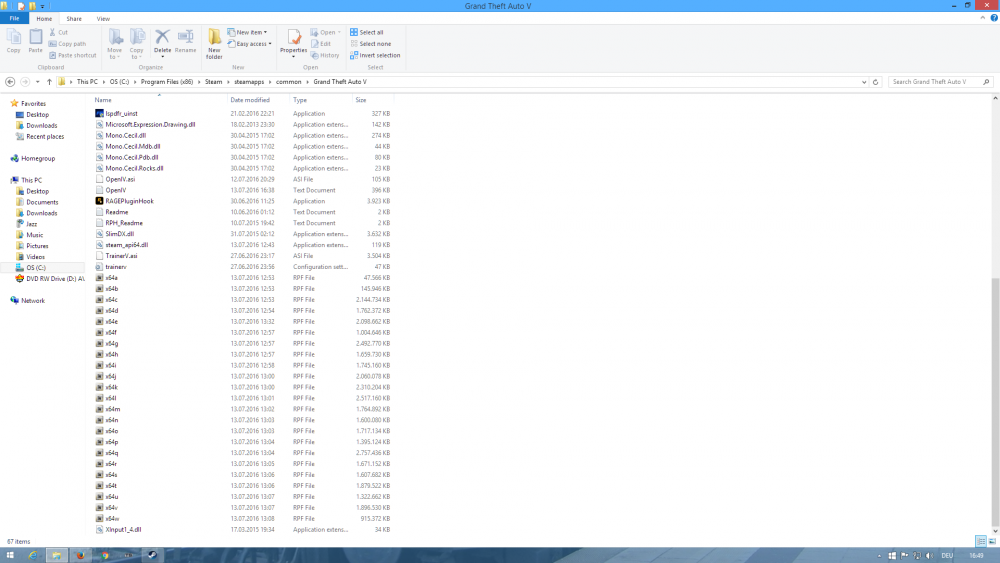Open the File menu tab
Screen dimensions: 1000x563
click(14, 18)
